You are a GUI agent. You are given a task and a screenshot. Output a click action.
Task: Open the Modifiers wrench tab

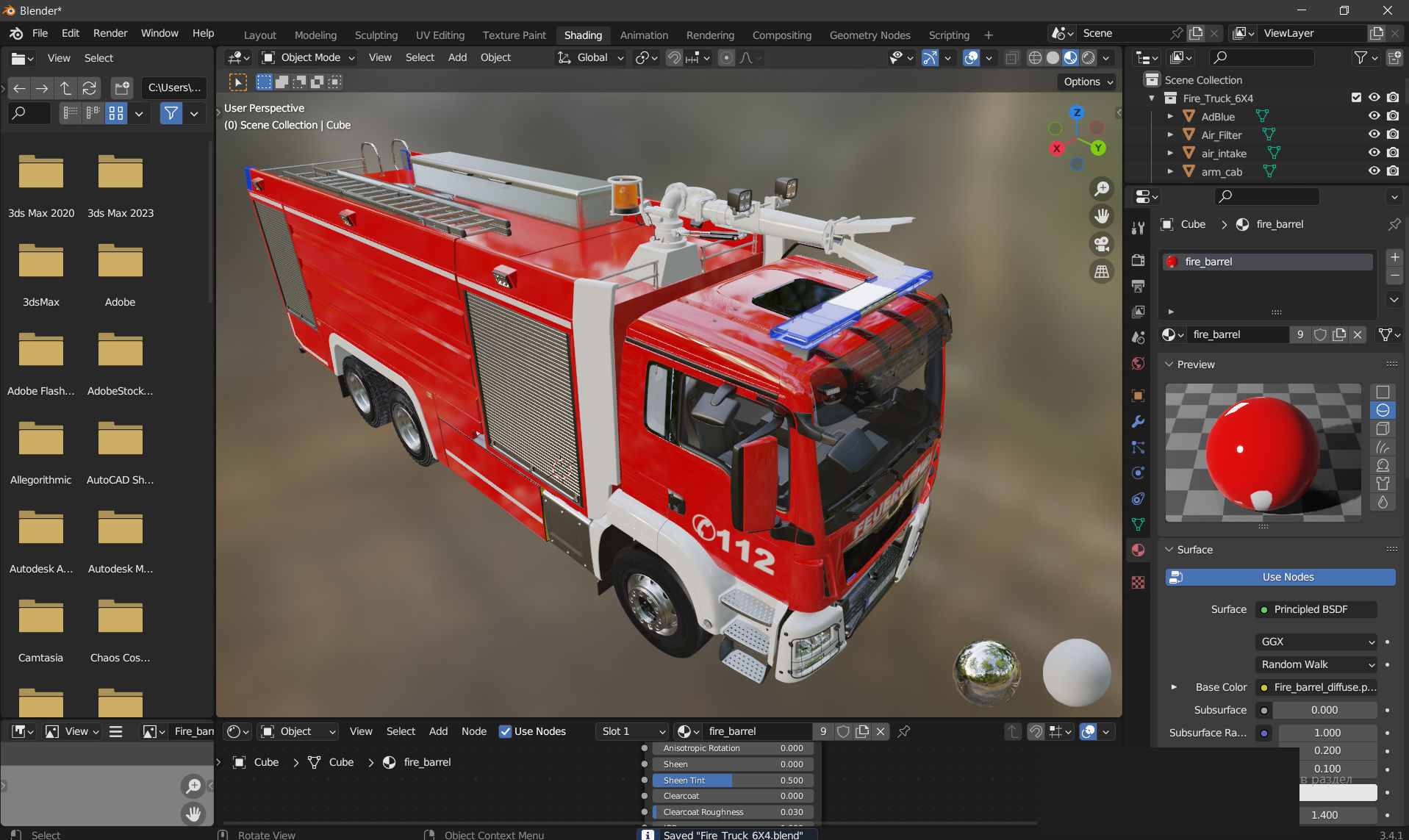[1138, 422]
